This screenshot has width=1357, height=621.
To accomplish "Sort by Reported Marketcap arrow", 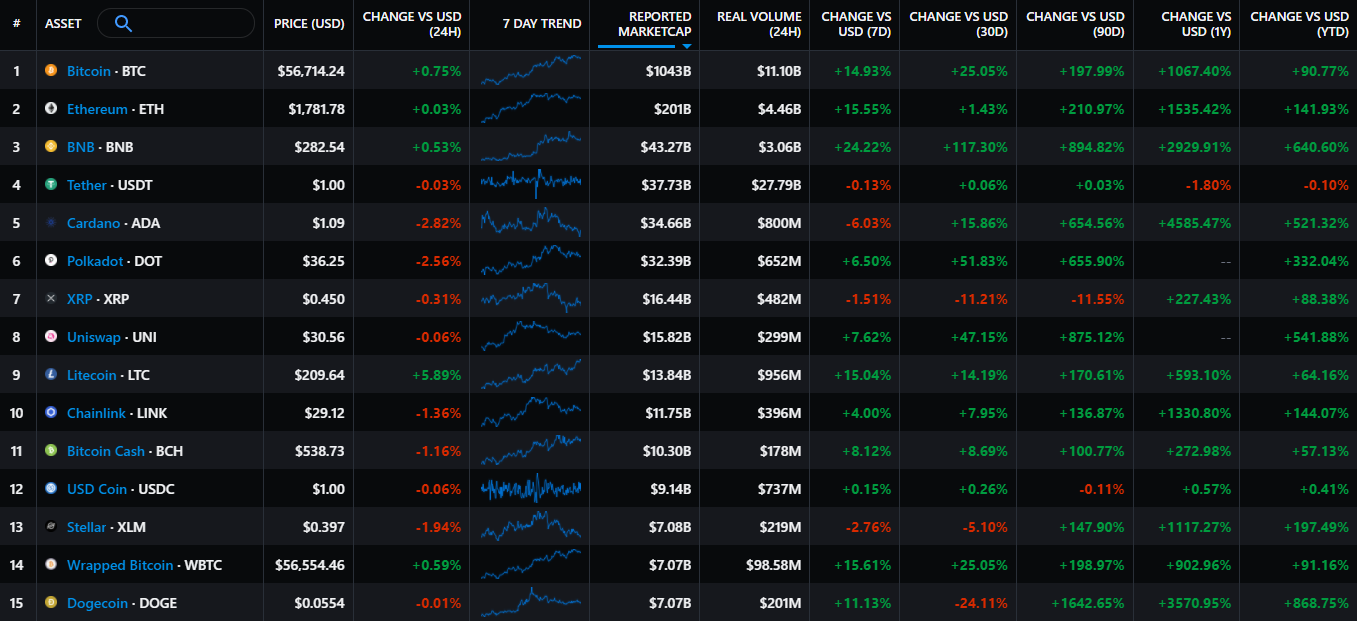I will coord(686,46).
